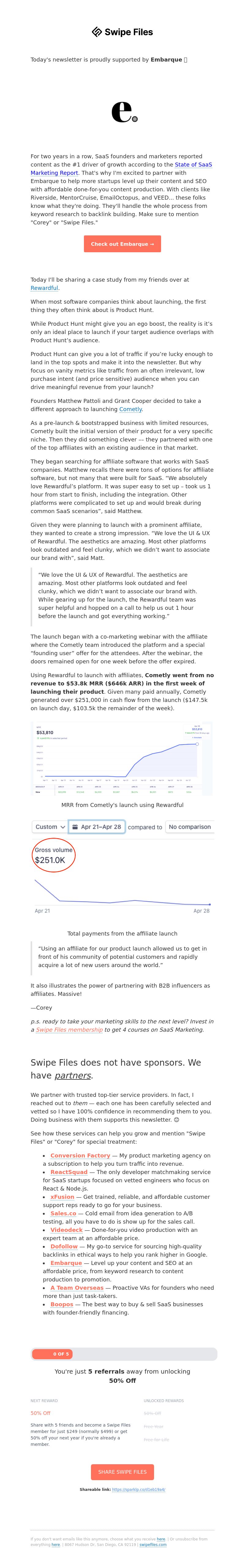Screen dimensions: 245x1568
Task: Click the Check out Embarque button
Action: click(x=123, y=244)
